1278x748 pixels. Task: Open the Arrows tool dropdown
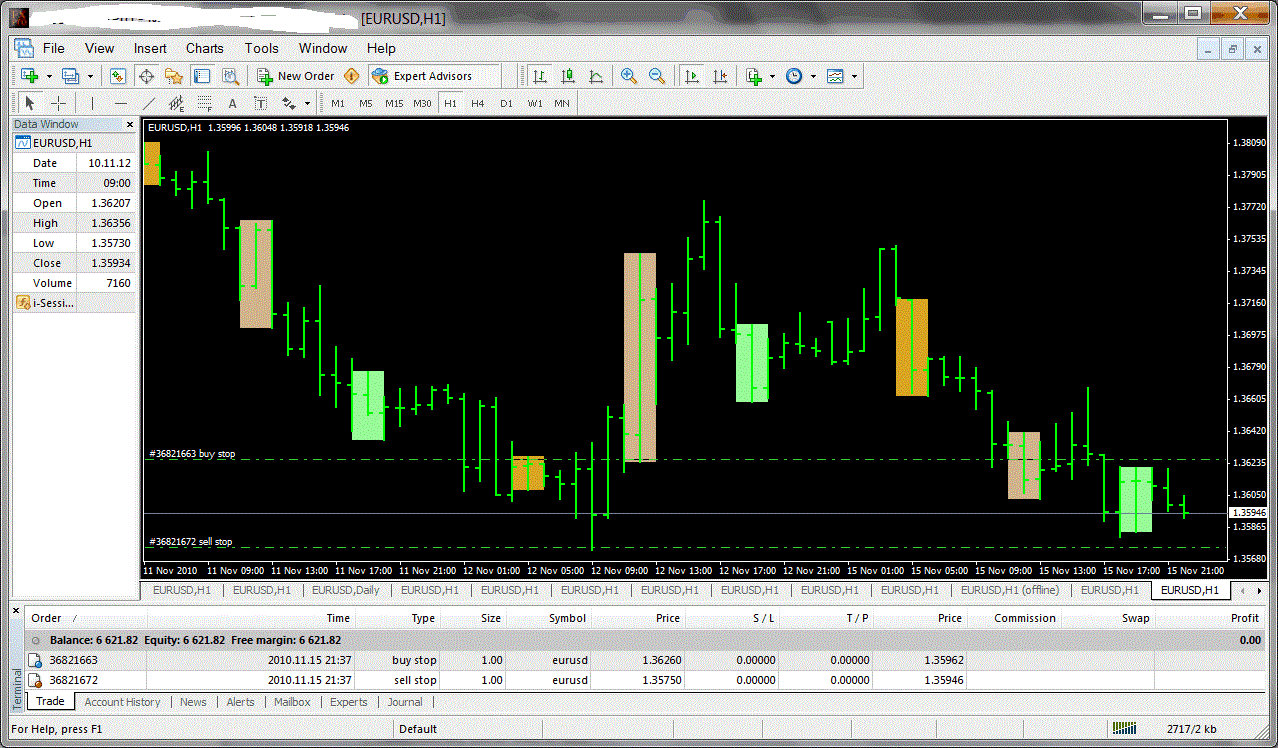click(308, 103)
